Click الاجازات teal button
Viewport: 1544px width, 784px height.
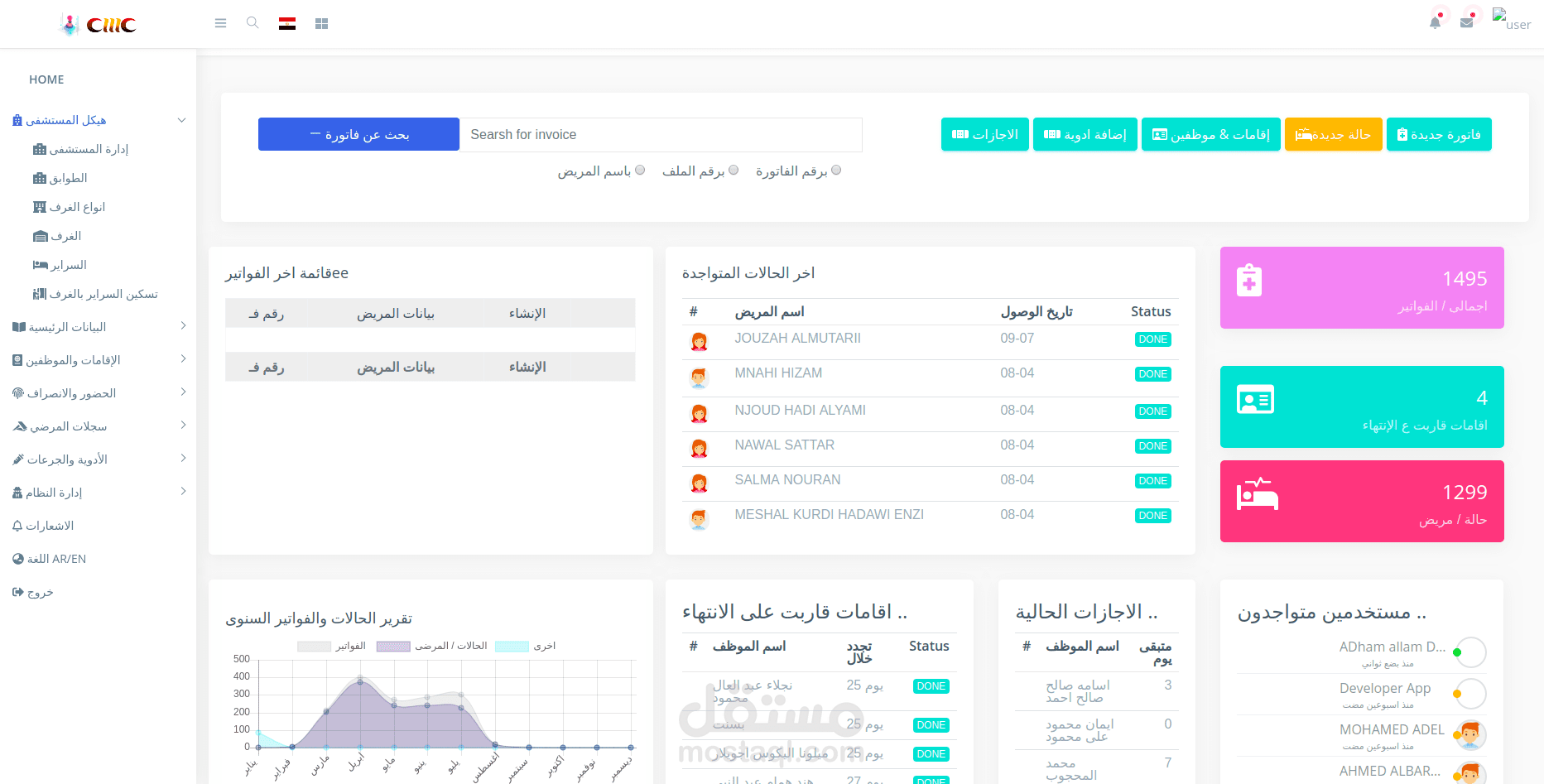[985, 134]
